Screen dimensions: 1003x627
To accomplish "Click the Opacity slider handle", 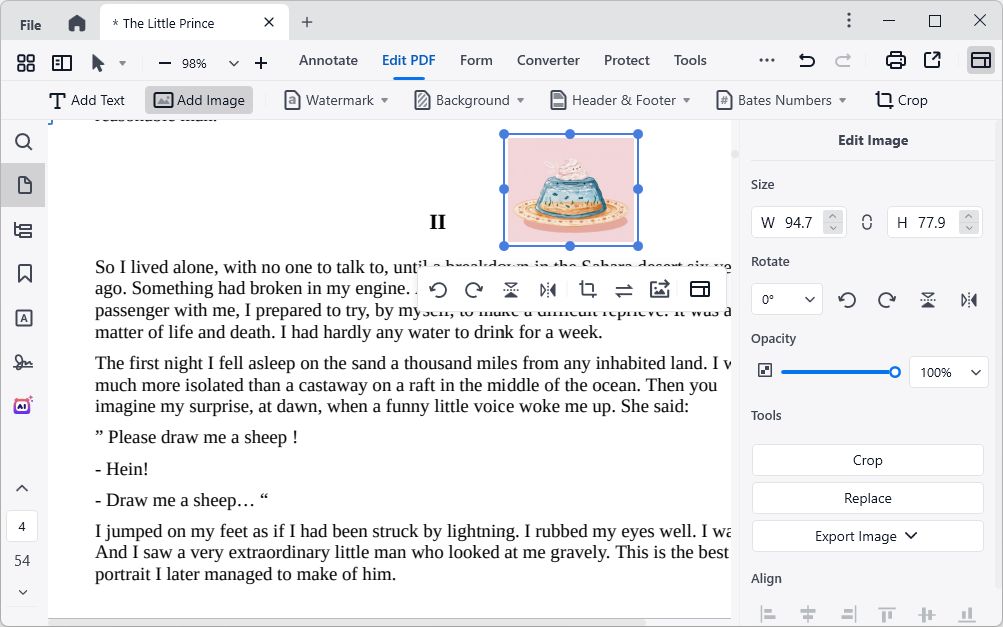I will [895, 372].
